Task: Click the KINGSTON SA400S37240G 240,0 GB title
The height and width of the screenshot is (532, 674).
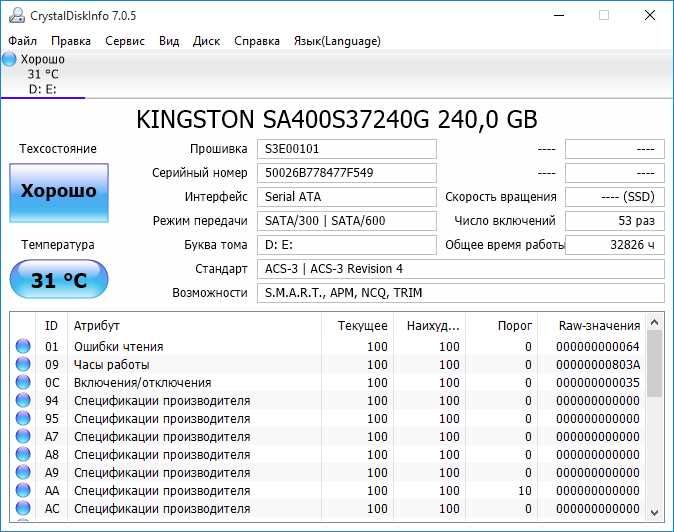Action: pyautogui.click(x=337, y=119)
